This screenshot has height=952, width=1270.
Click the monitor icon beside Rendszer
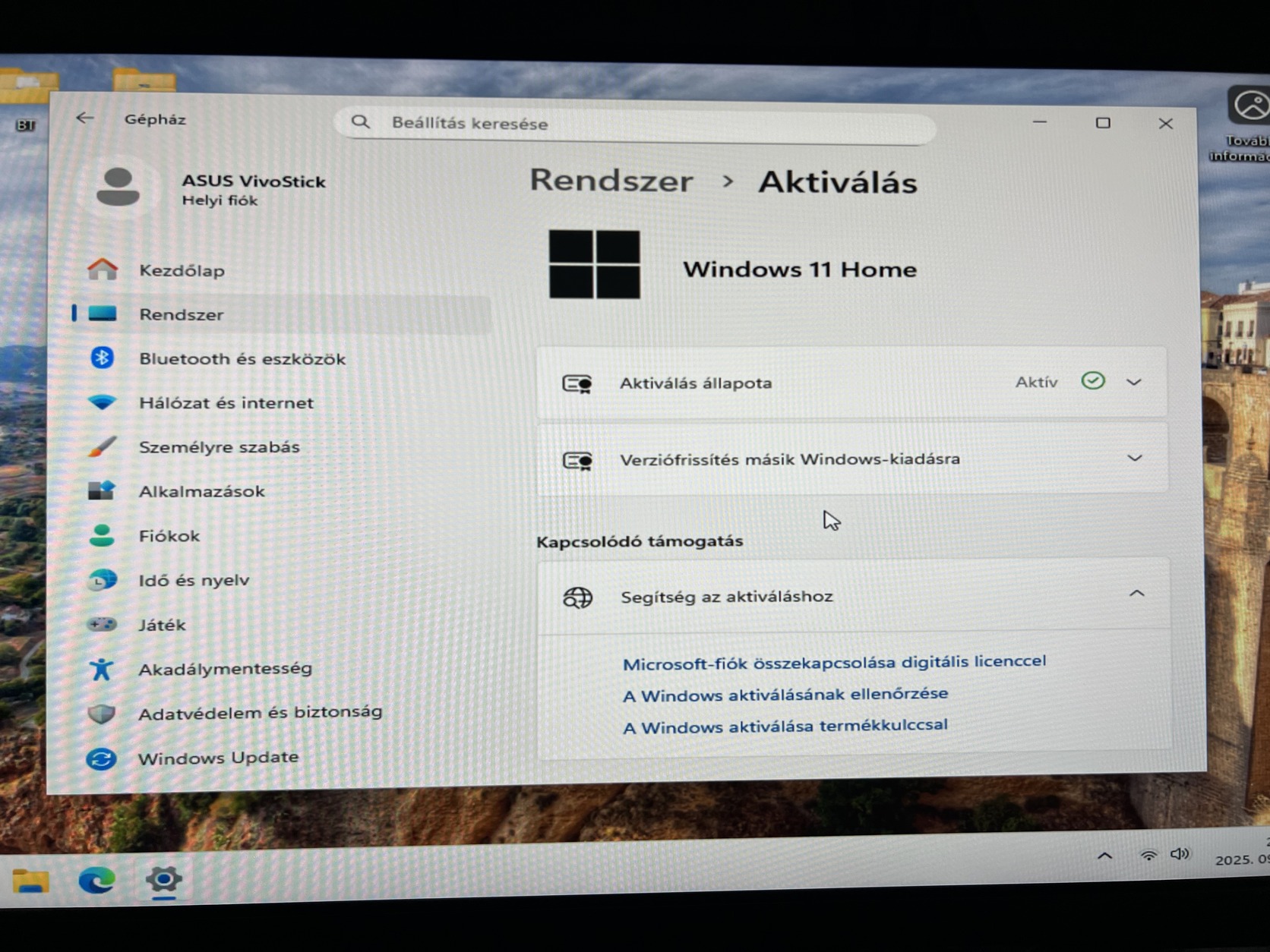point(103,314)
